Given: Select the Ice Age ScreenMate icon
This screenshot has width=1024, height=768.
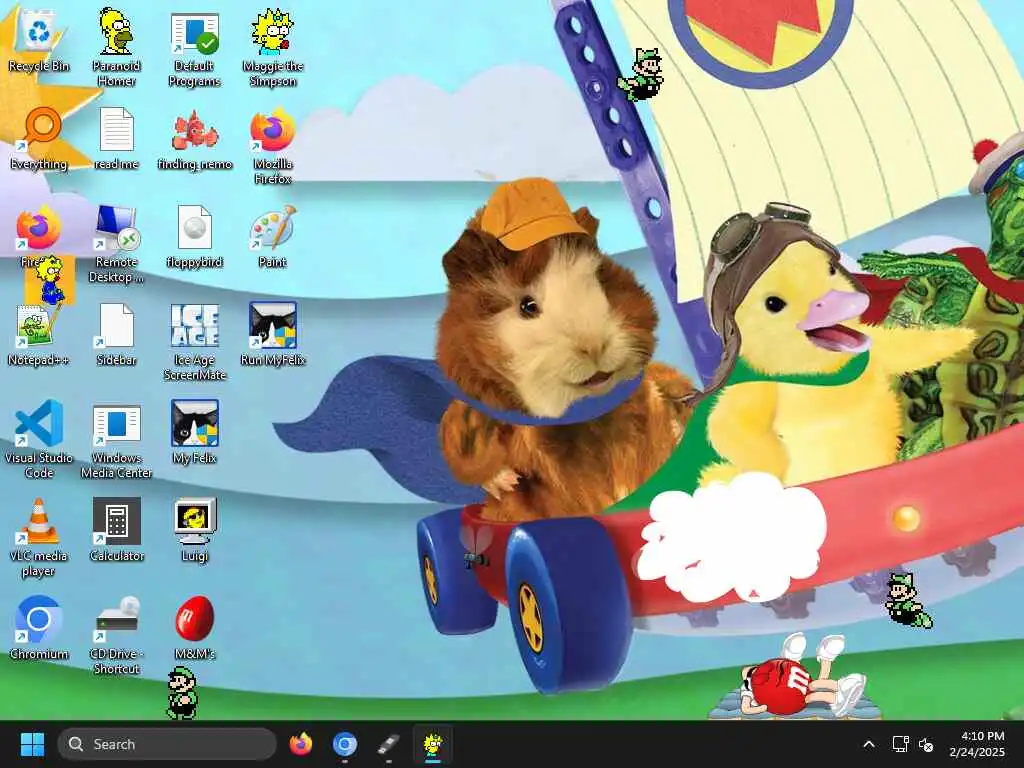Looking at the screenshot, I should tap(195, 341).
